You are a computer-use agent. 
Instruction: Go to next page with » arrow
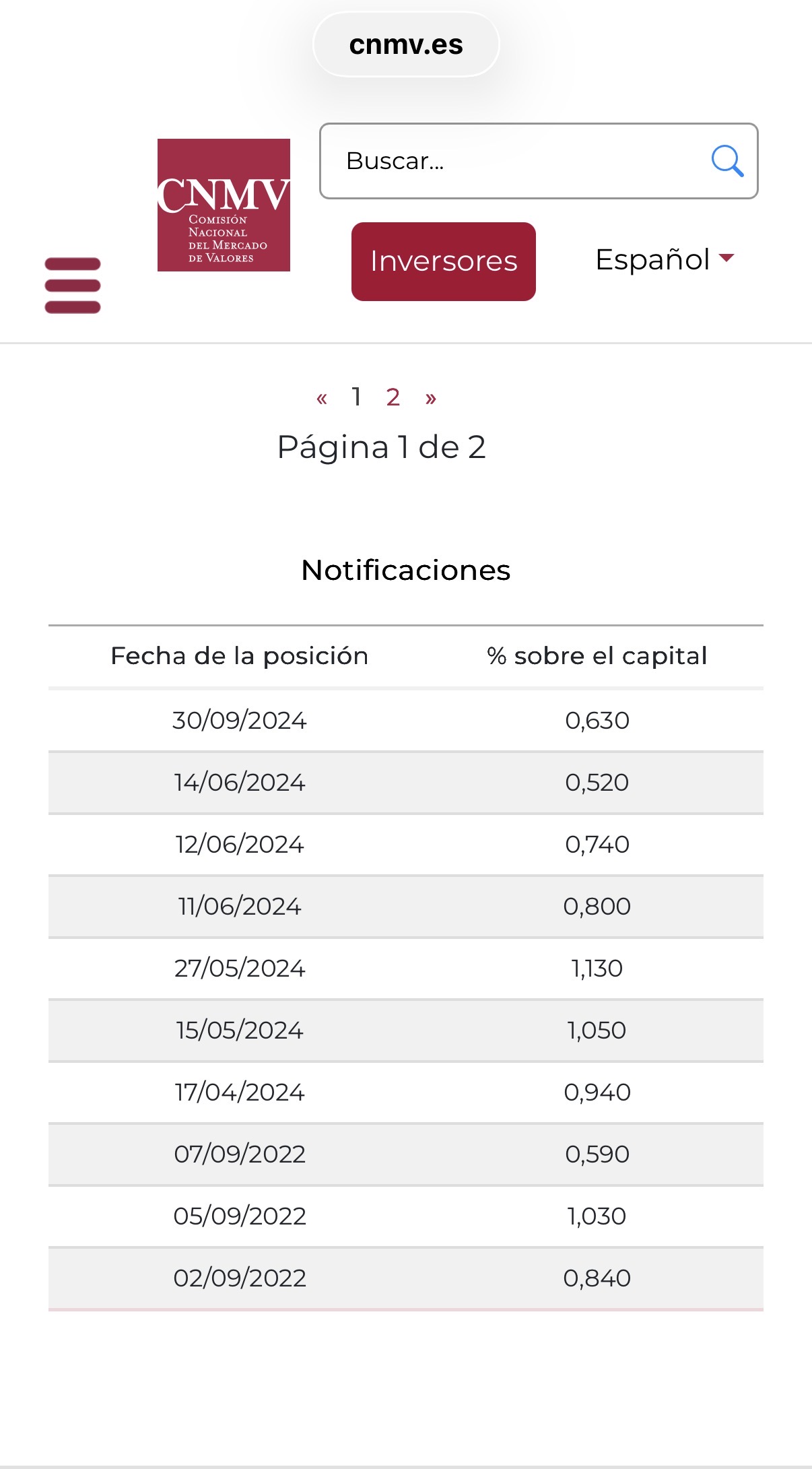[x=431, y=398]
